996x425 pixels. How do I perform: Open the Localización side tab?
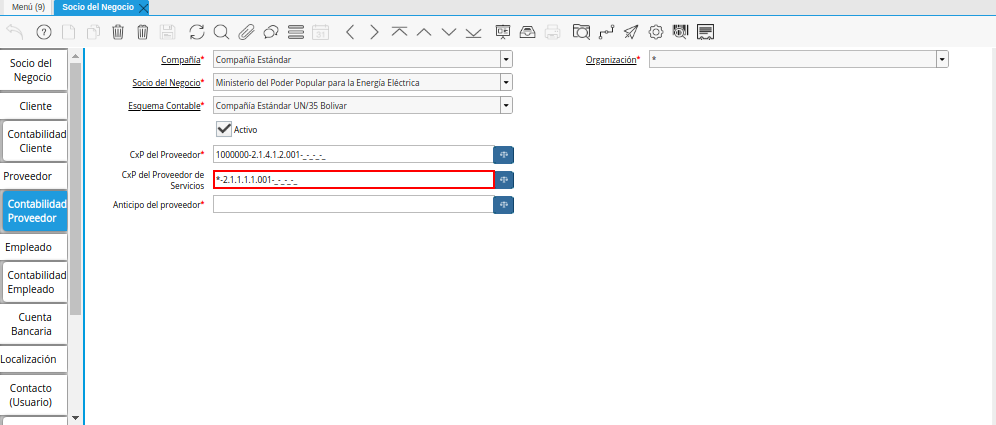click(34, 359)
